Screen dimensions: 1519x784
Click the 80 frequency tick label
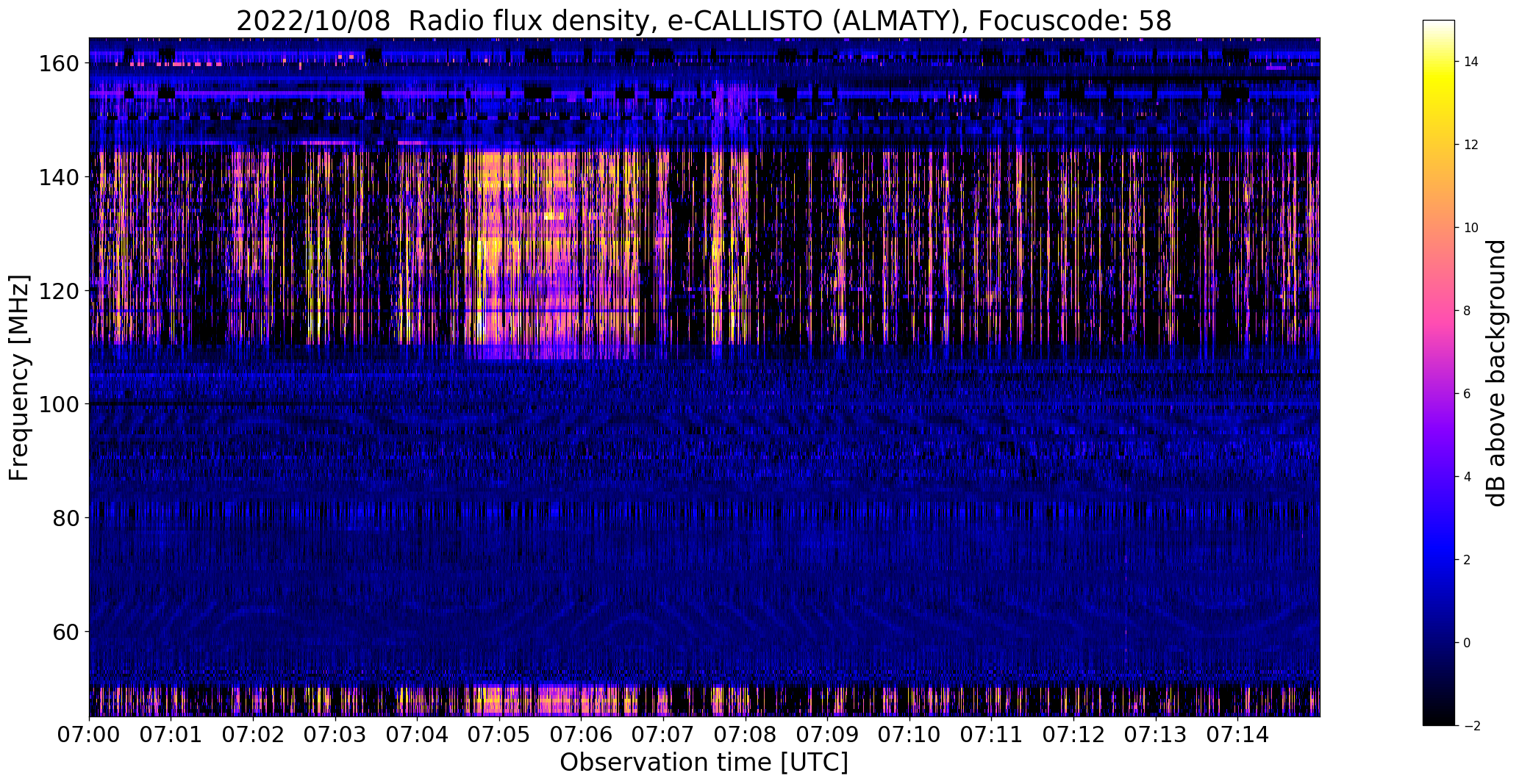[x=67, y=518]
